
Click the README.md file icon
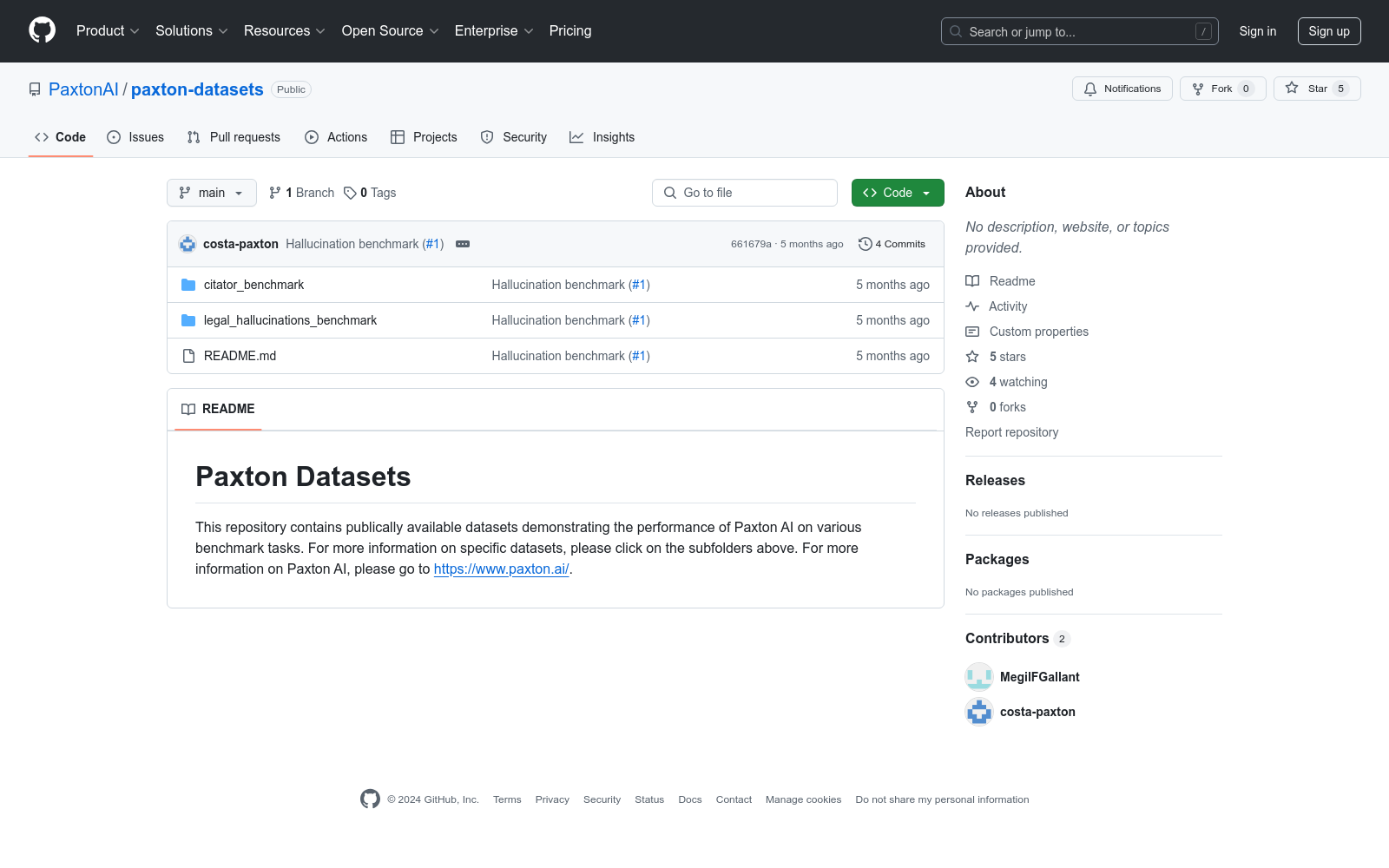(188, 356)
